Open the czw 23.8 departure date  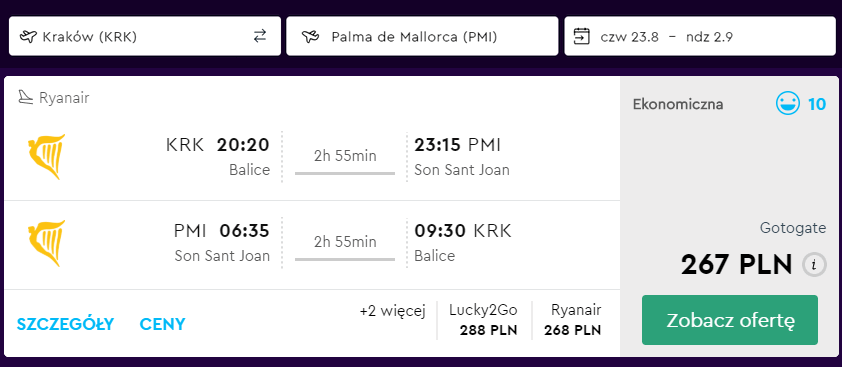(x=629, y=37)
